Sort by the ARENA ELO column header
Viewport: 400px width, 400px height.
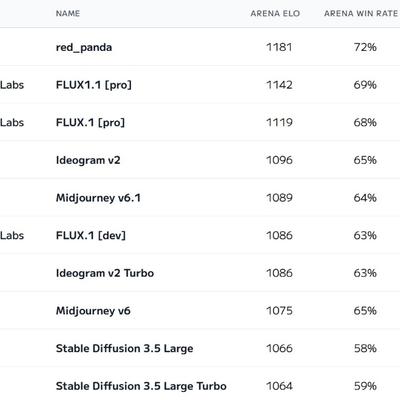[x=275, y=13]
